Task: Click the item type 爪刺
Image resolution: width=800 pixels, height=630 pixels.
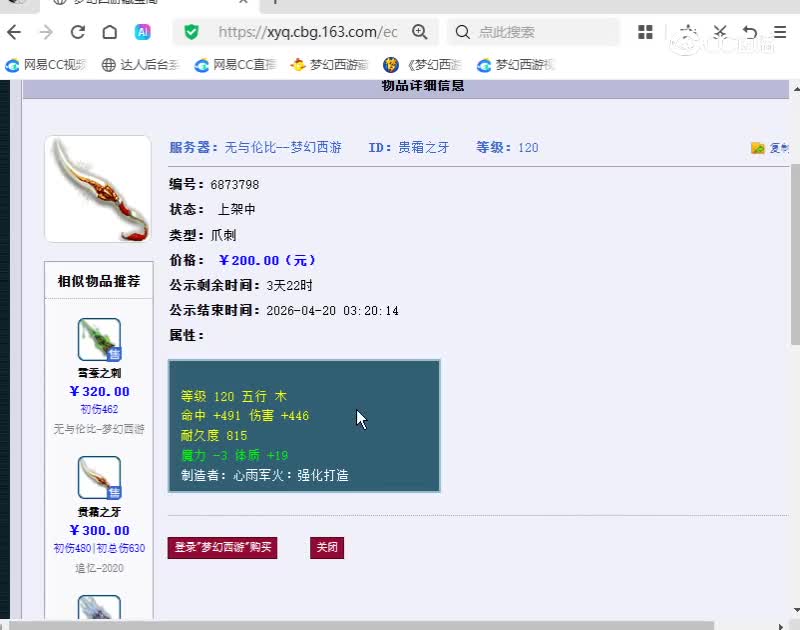Action: pyautogui.click(x=223, y=235)
